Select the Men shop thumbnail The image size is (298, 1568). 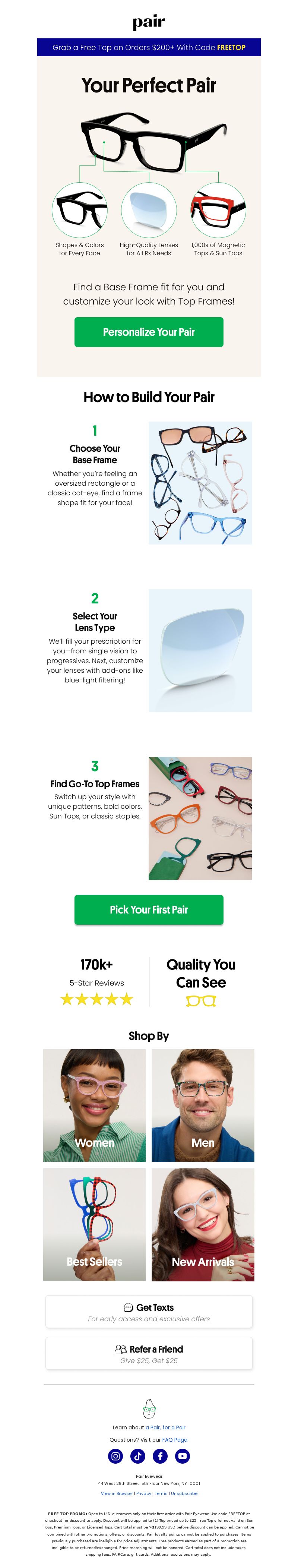[x=203, y=1105]
